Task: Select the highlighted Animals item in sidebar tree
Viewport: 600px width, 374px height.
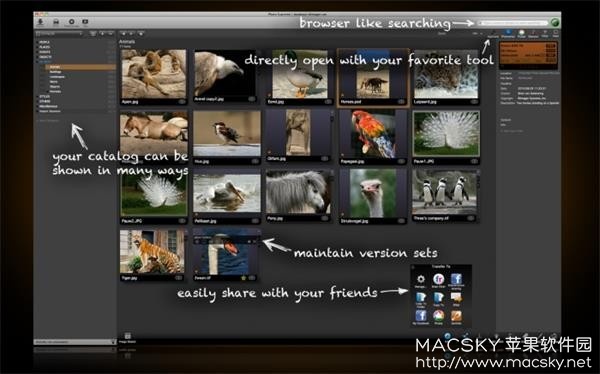Action: pos(80,67)
